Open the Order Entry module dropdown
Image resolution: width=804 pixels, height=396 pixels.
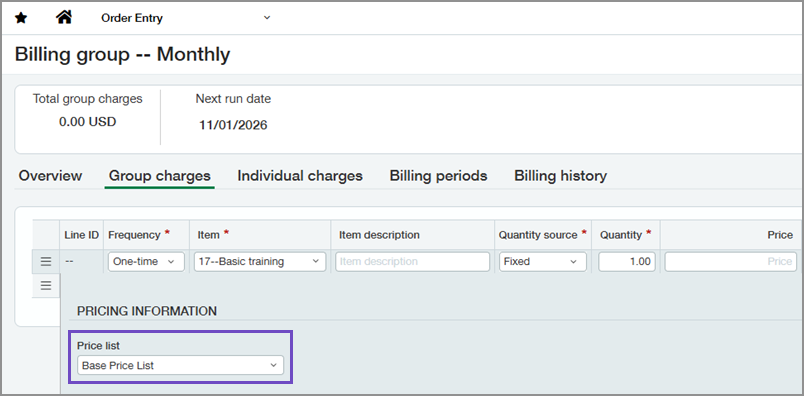click(186, 18)
